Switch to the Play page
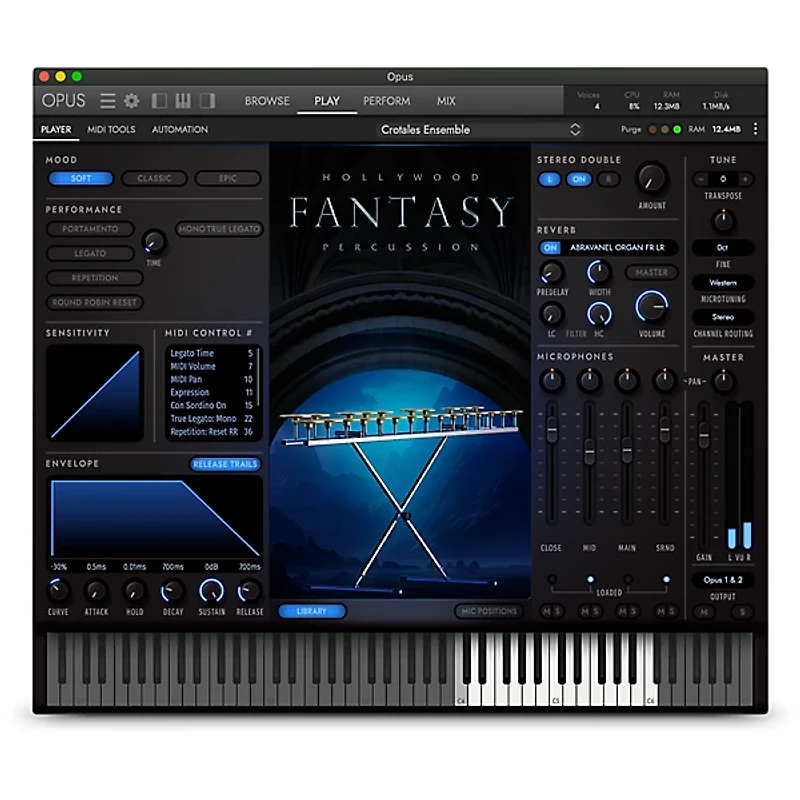This screenshot has width=800, height=800. (x=327, y=101)
